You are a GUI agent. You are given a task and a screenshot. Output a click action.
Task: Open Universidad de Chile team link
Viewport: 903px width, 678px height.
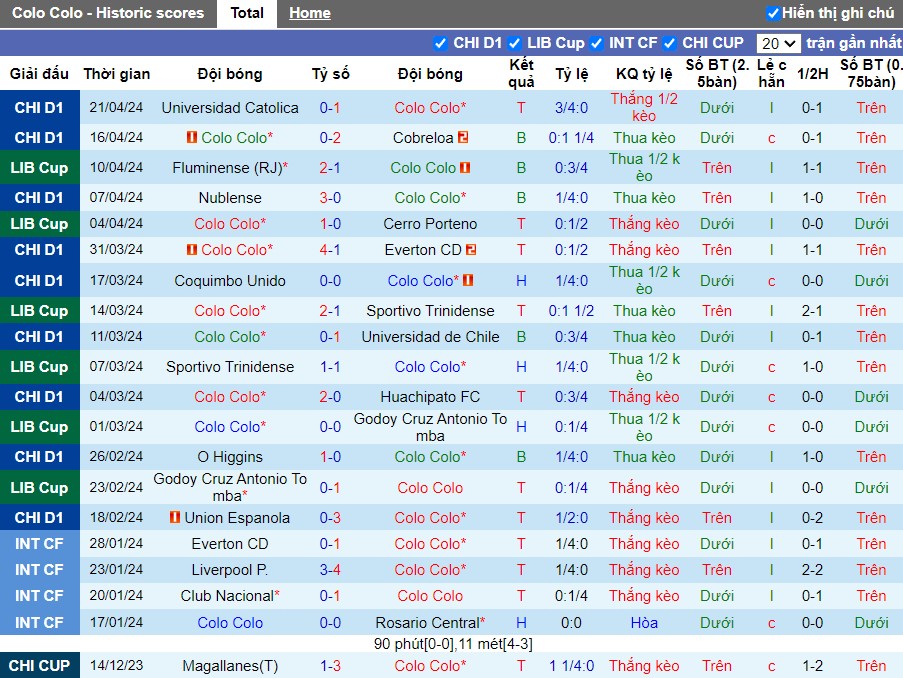(430, 336)
